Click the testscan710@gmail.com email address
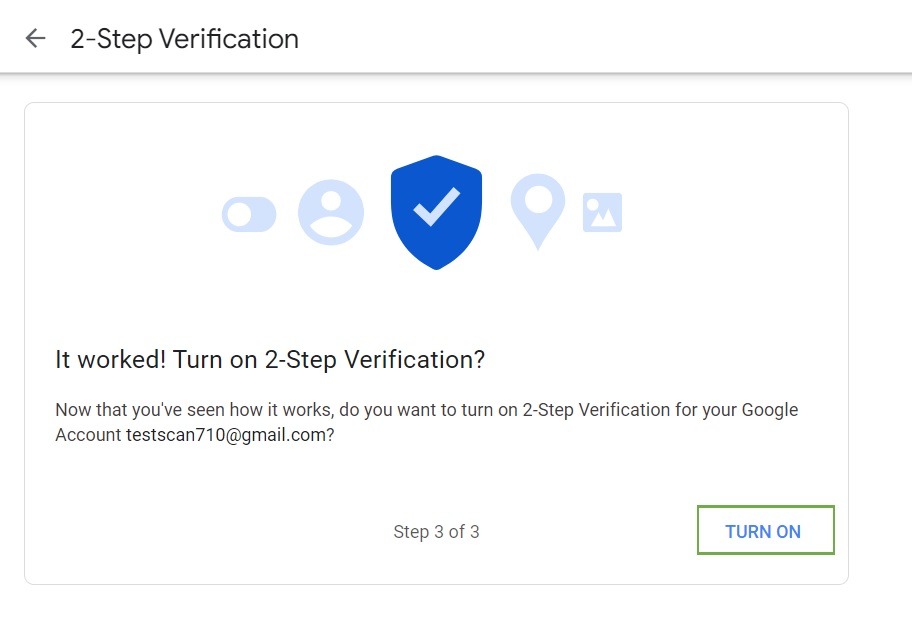Image resolution: width=912 pixels, height=623 pixels. pos(229,436)
